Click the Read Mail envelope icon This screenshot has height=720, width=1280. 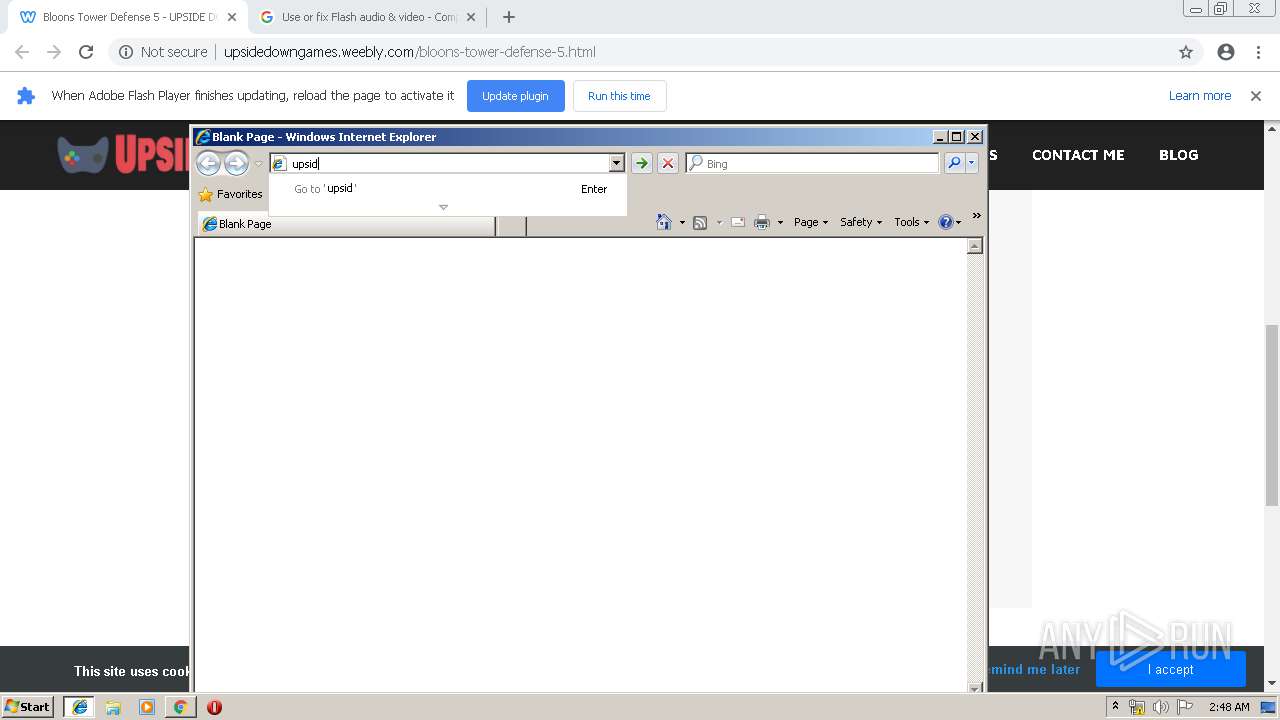[x=738, y=222]
